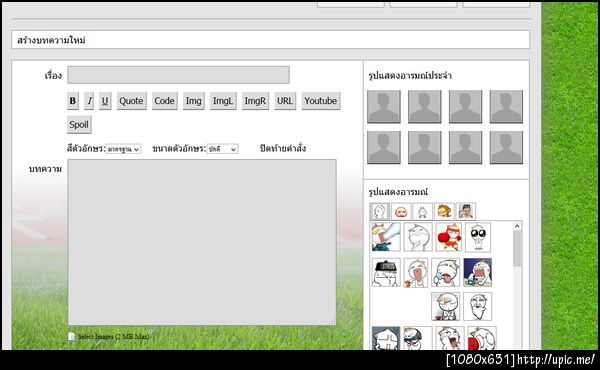
Task: Add a link using the URL button
Action: [285, 101]
